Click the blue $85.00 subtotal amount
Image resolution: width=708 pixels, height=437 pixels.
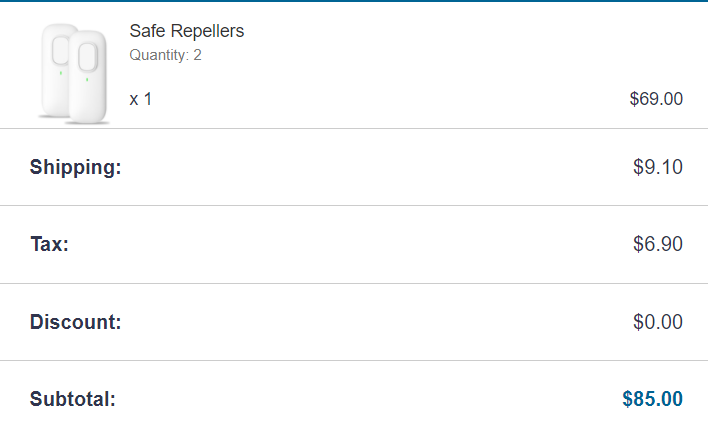tap(652, 399)
